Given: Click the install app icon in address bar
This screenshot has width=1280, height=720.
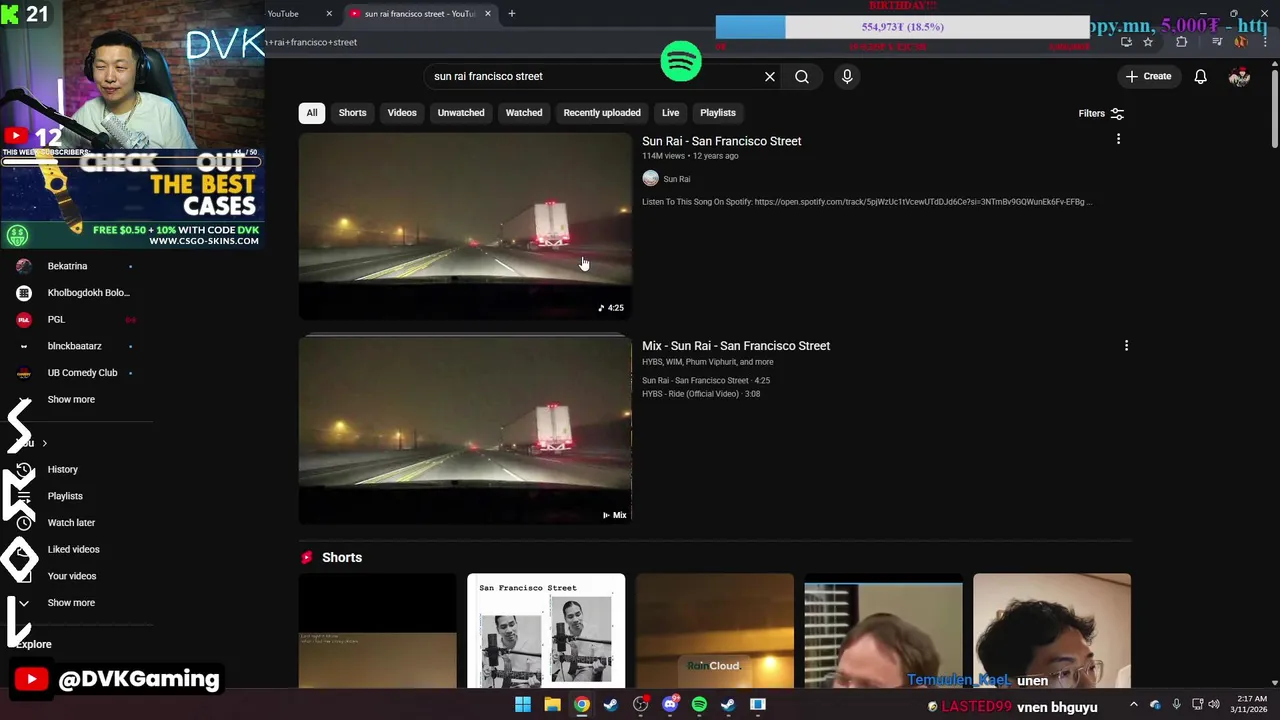Looking at the screenshot, I should [1126, 42].
